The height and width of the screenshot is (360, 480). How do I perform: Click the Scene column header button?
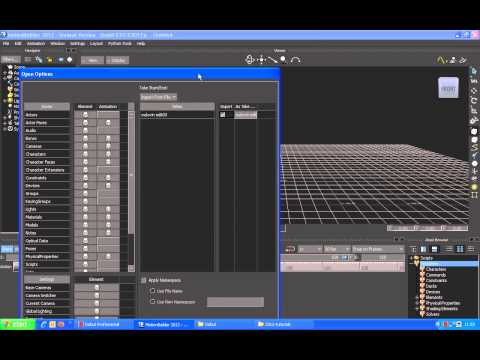click(x=47, y=107)
